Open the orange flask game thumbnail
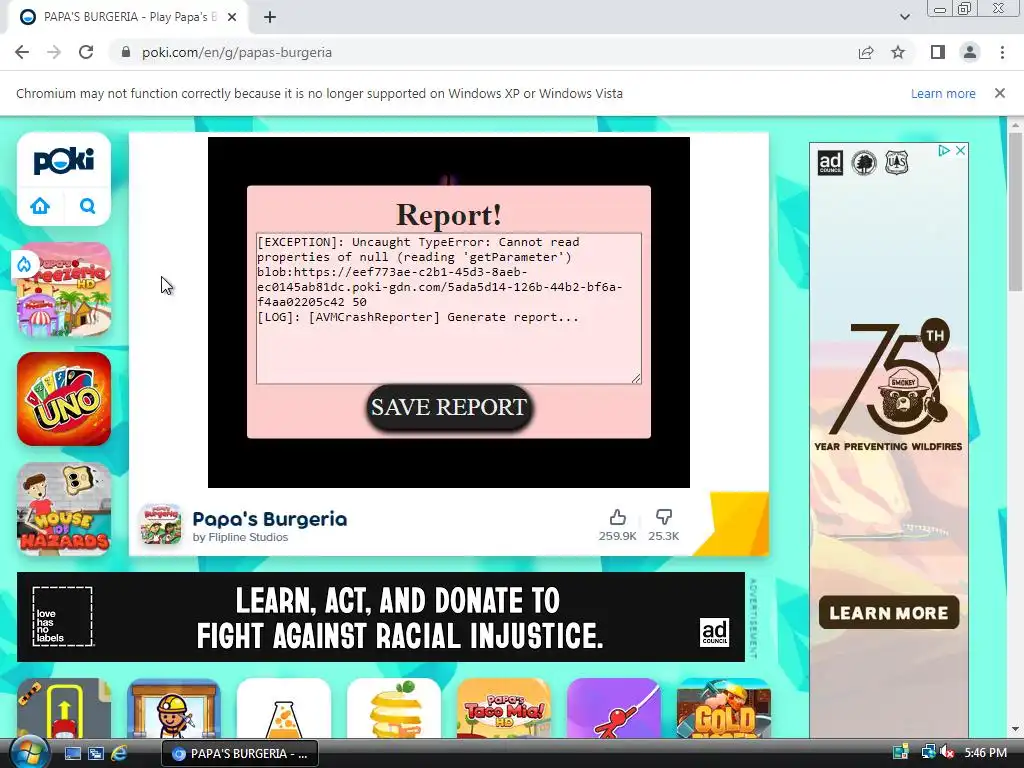1024x768 pixels. pyautogui.click(x=284, y=709)
